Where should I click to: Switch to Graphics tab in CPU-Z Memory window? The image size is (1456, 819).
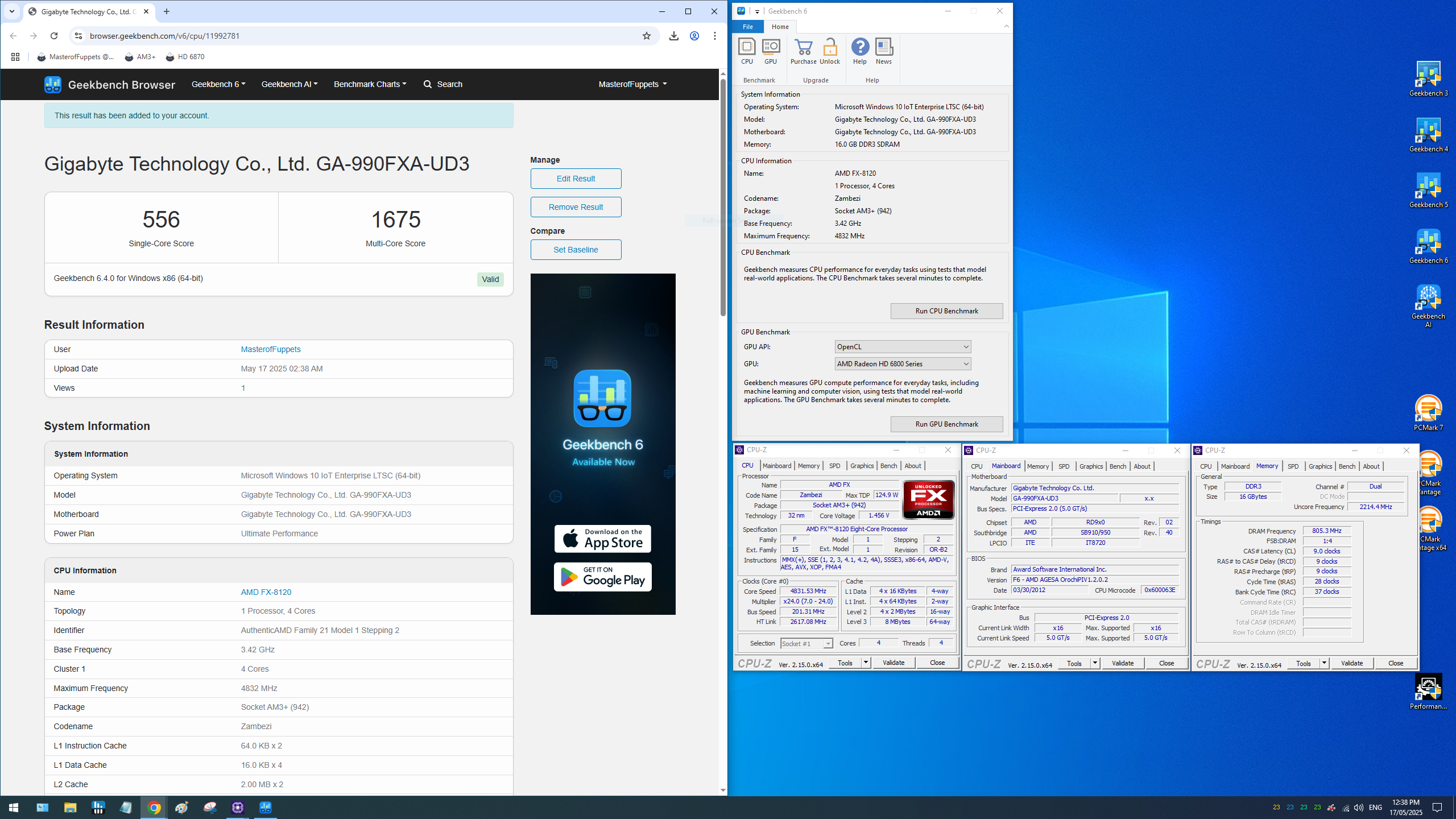click(1320, 466)
